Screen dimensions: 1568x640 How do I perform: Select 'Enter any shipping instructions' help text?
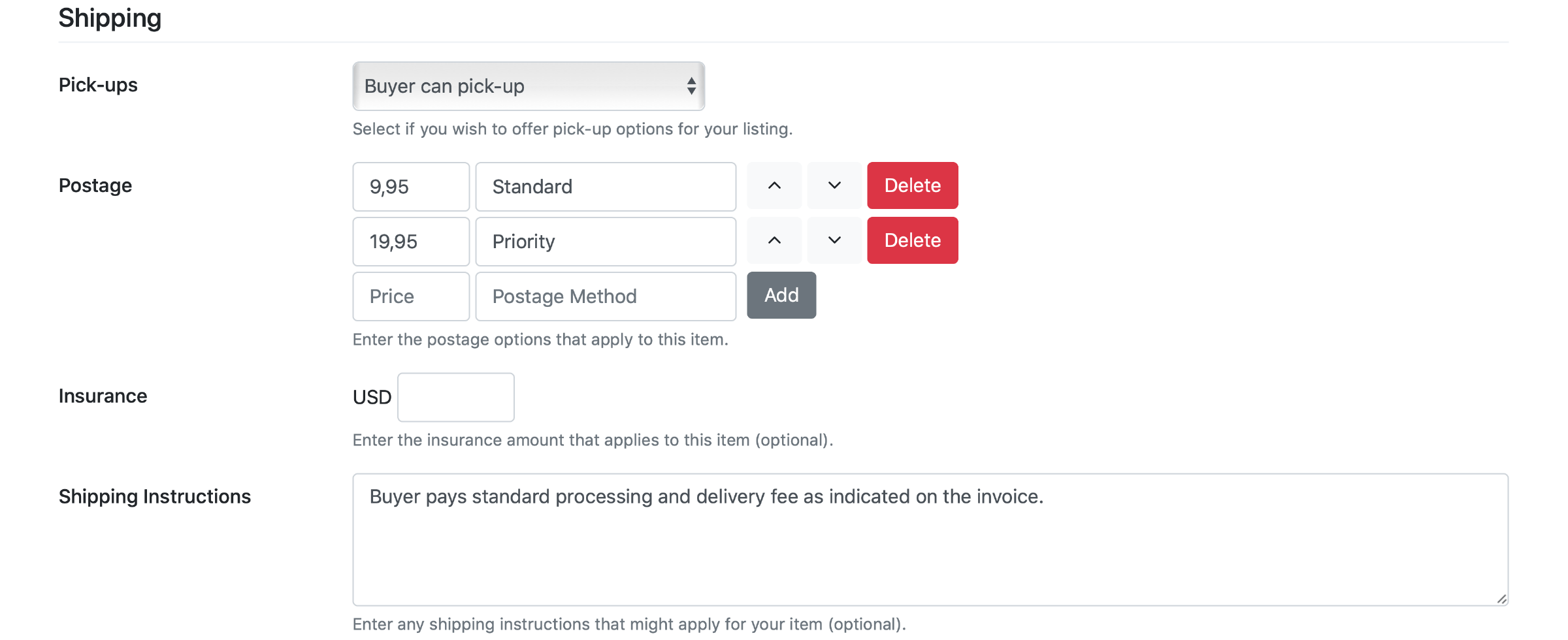tap(629, 624)
